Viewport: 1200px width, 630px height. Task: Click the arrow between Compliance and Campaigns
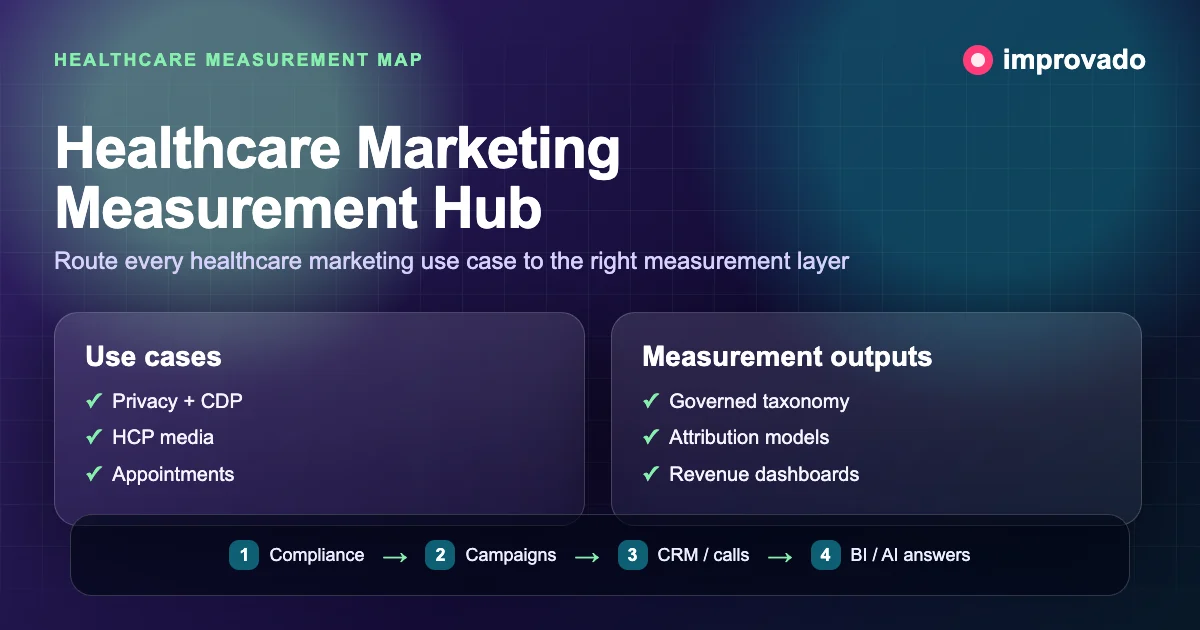coord(395,557)
